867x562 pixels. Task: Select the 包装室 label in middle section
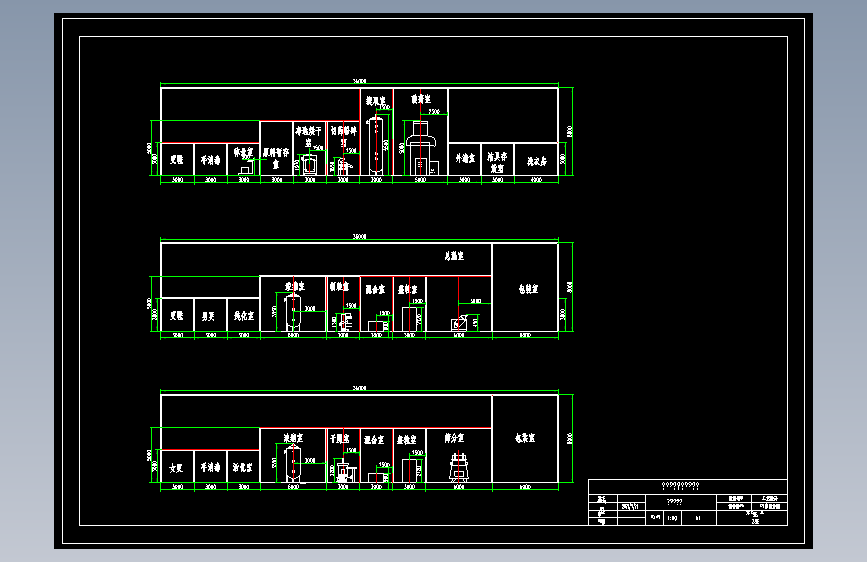click(x=528, y=289)
